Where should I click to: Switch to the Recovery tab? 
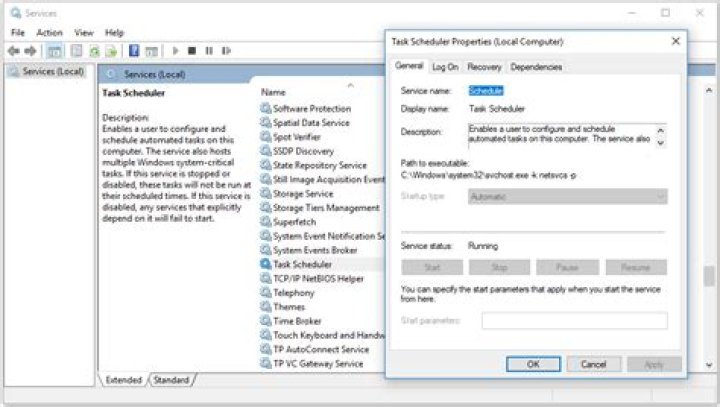coord(484,67)
